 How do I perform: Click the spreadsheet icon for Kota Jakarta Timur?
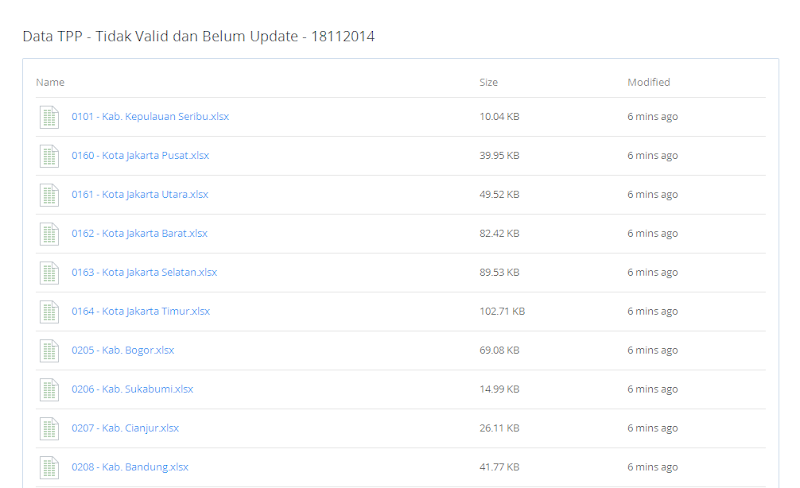coord(49,312)
